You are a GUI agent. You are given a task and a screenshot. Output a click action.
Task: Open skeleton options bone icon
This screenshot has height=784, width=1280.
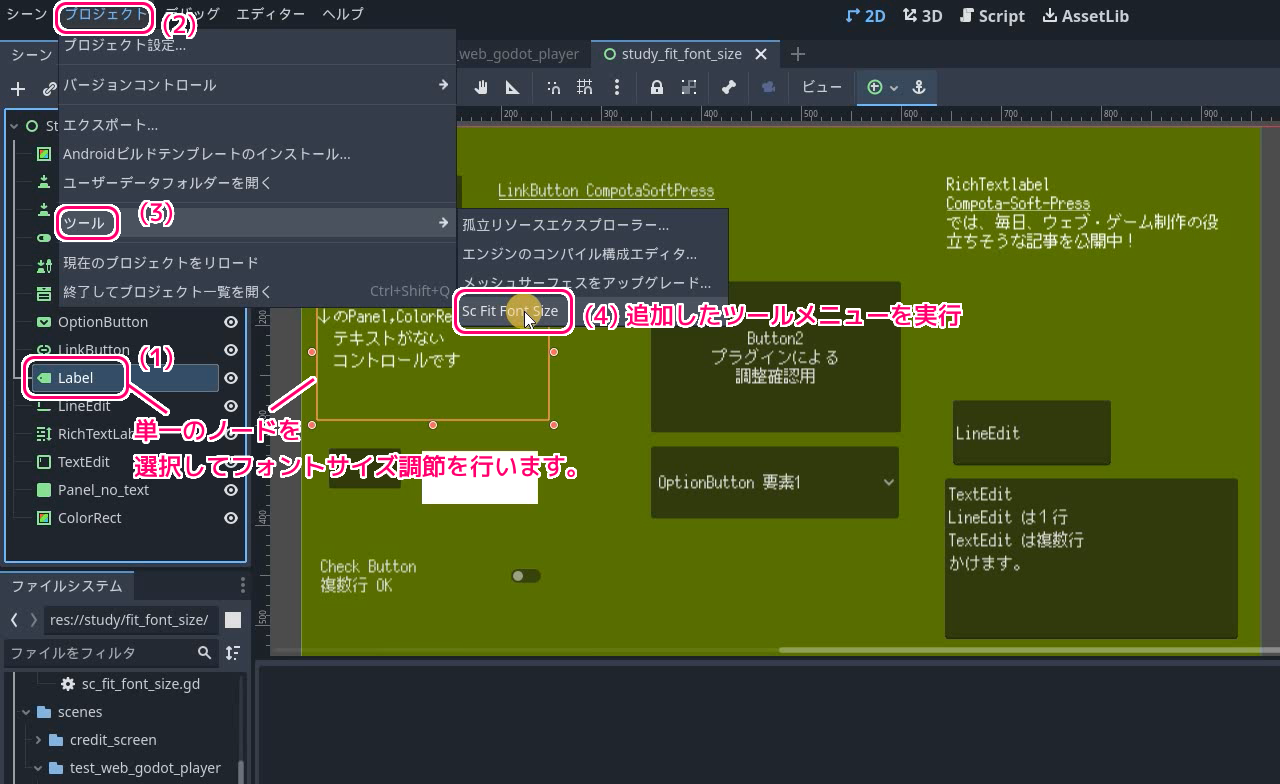tap(729, 87)
